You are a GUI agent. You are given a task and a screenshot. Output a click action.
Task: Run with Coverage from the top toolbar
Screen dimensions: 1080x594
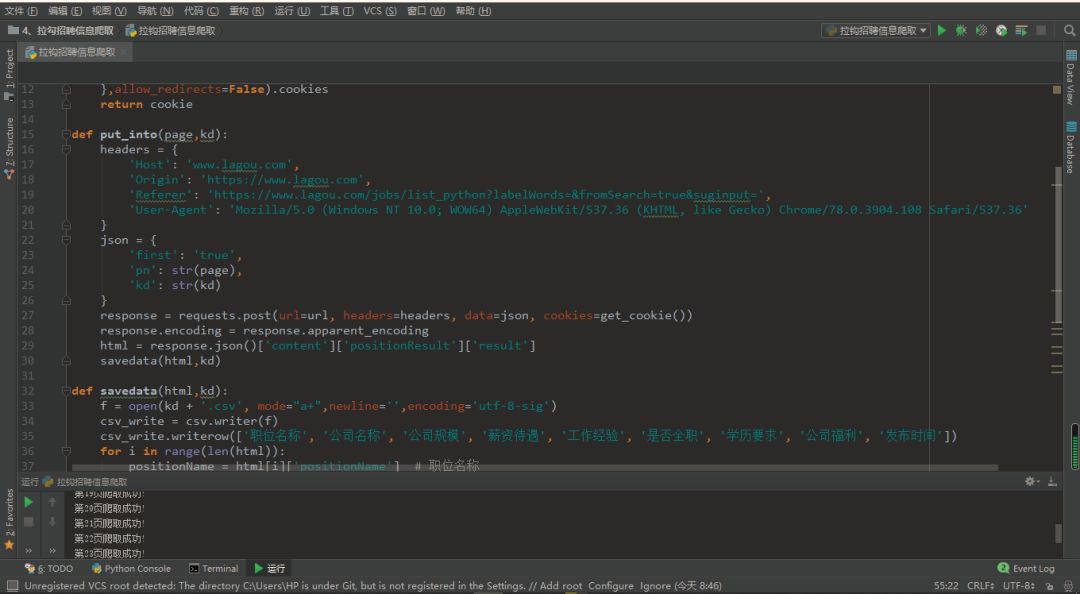pyautogui.click(x=982, y=30)
